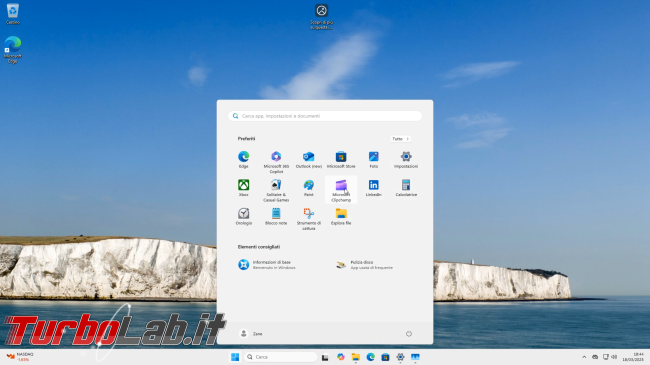Open Microsoft Store pinned app
Screen dimensions: 650x365
[x=341, y=159]
